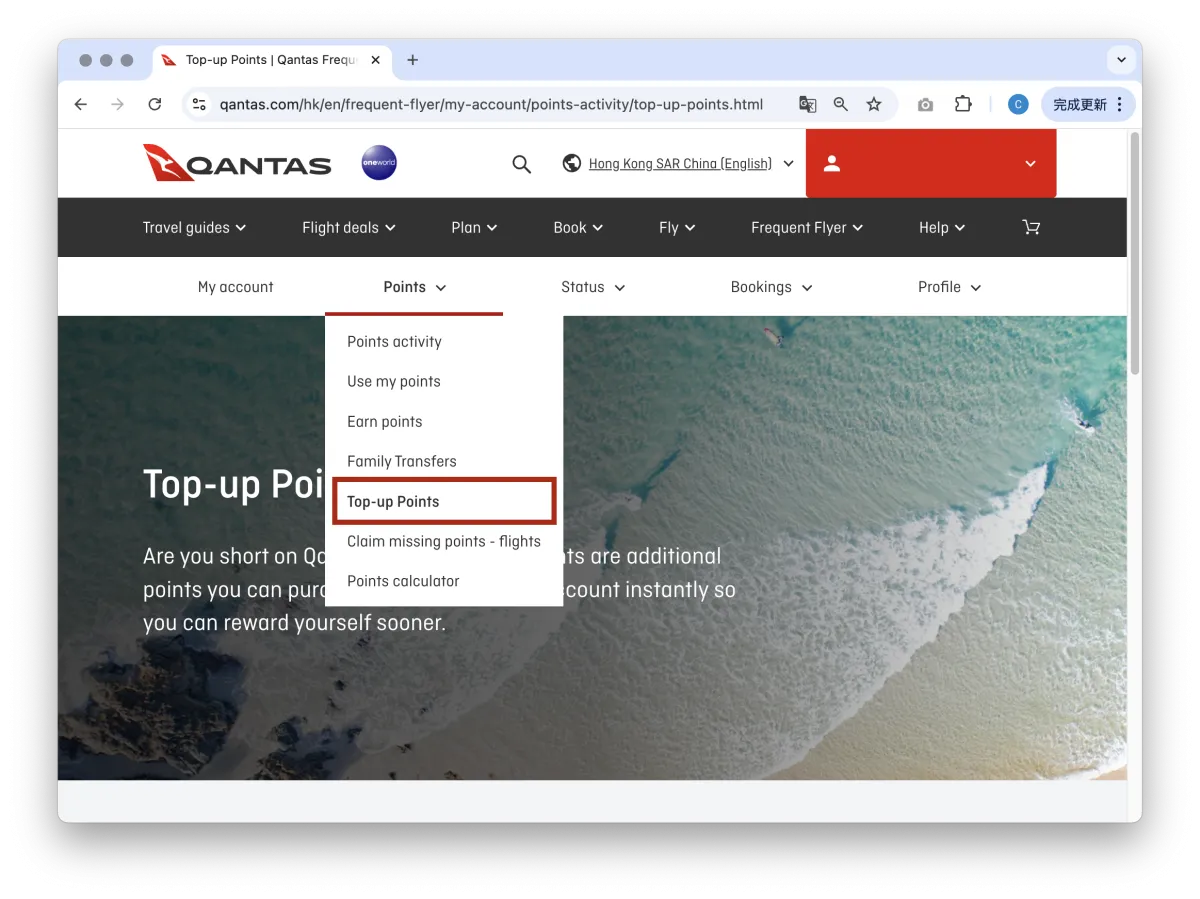
Task: Click the zoom-out icon in address bar
Action: pos(841,104)
